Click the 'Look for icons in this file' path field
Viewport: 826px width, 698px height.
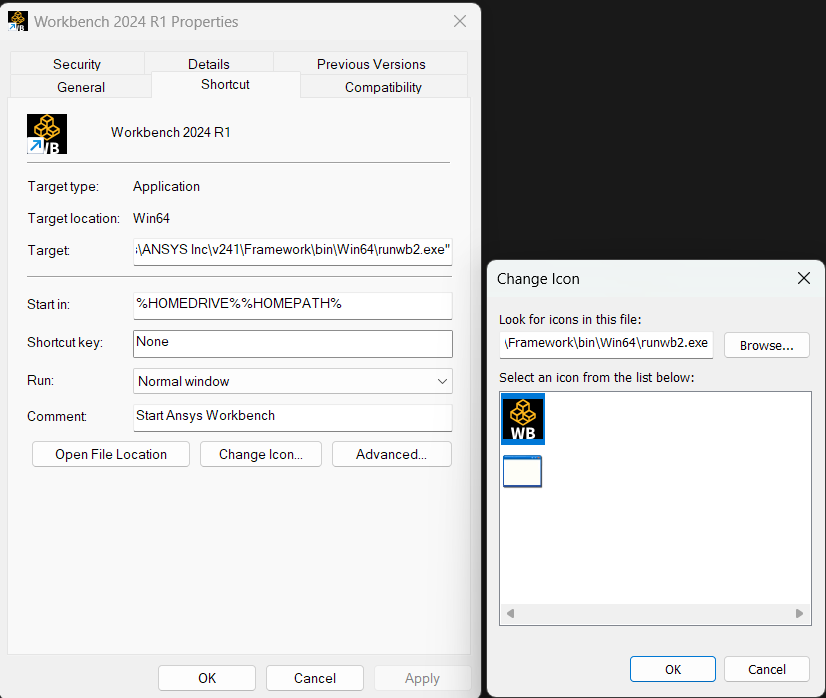point(606,345)
